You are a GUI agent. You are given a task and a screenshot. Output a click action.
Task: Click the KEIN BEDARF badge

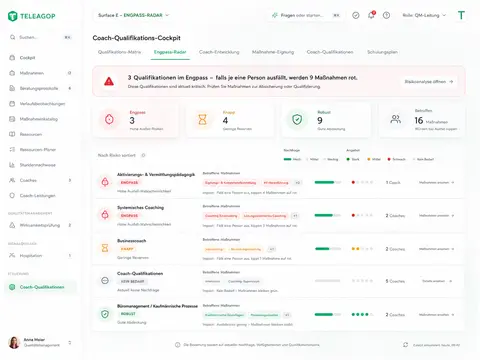[x=133, y=281]
